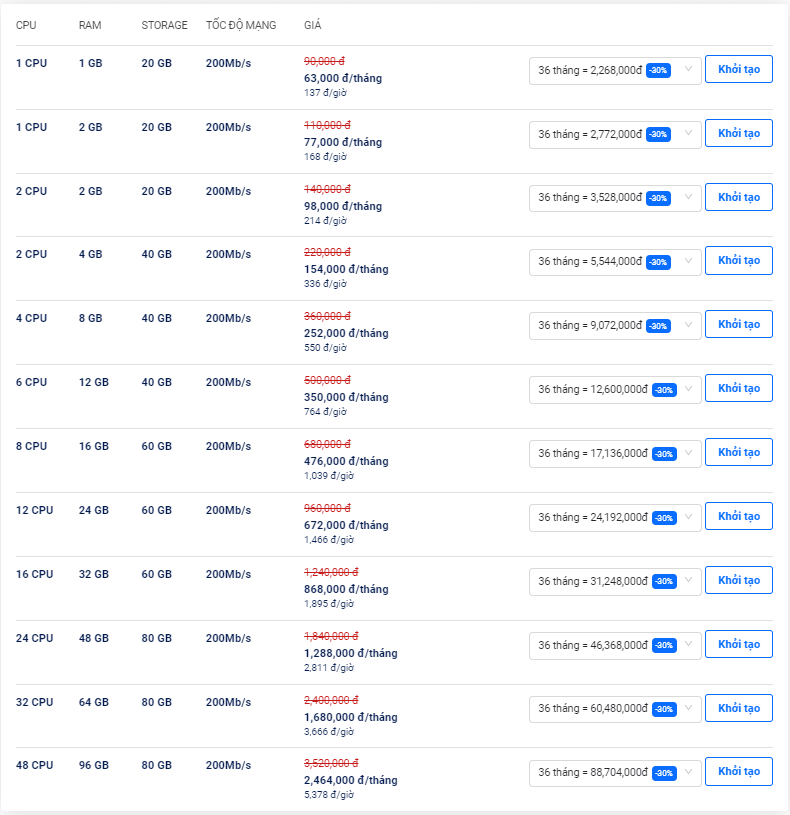Screen dimensions: 790x815
Task: Open the 36 tháng = 3,528,000đ billing dropdown
Action: pos(615,198)
